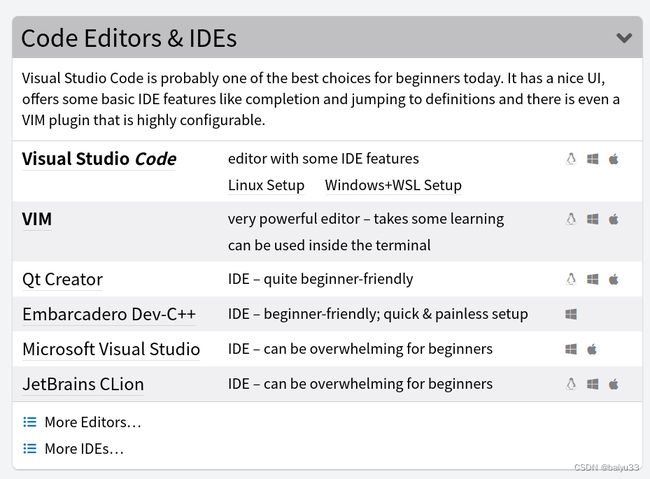Click the Windows icon in Embarcadero Dev-C++ row

tap(571, 314)
